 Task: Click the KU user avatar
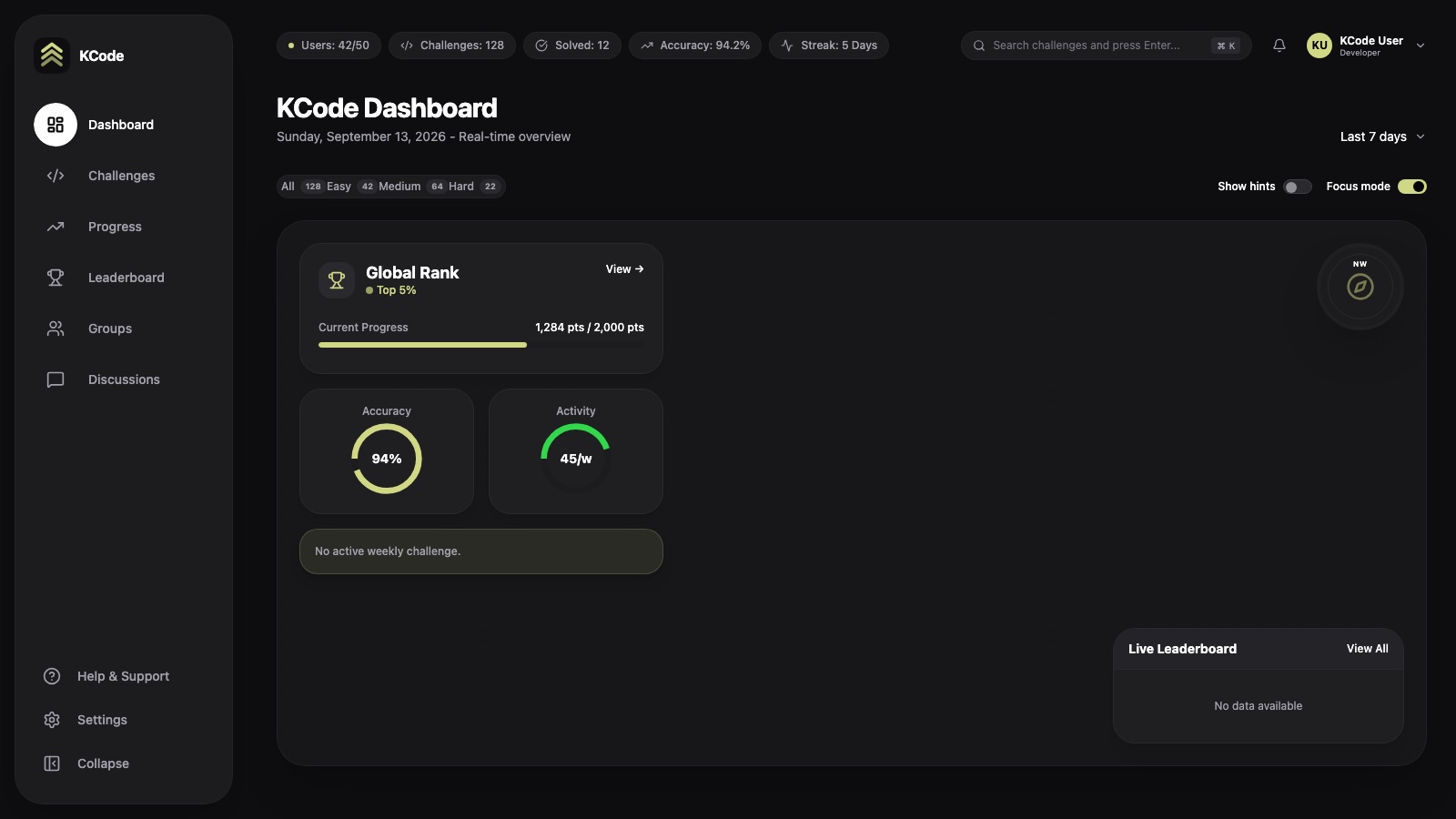(x=1319, y=45)
